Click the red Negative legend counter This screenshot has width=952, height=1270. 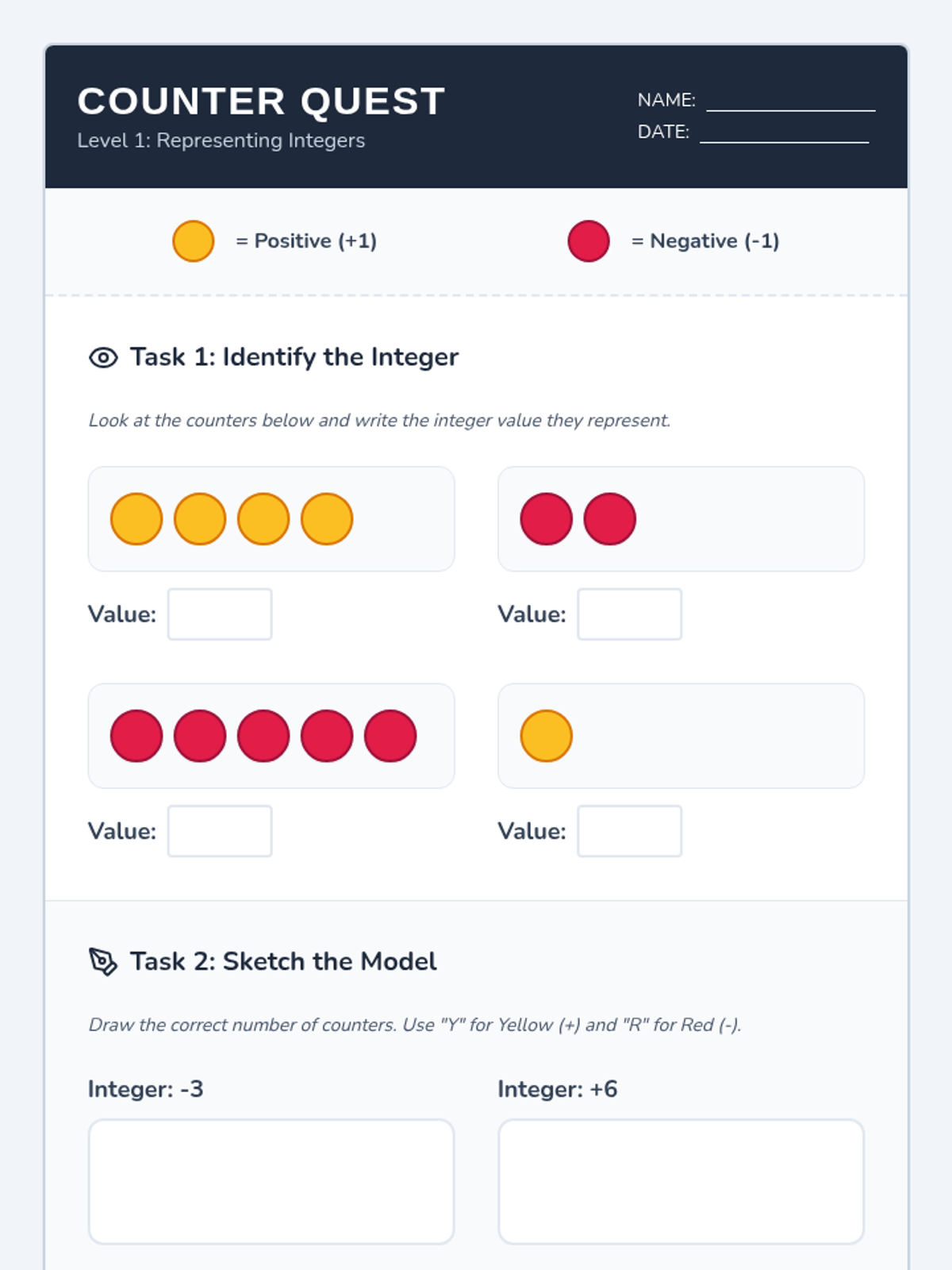(x=589, y=241)
